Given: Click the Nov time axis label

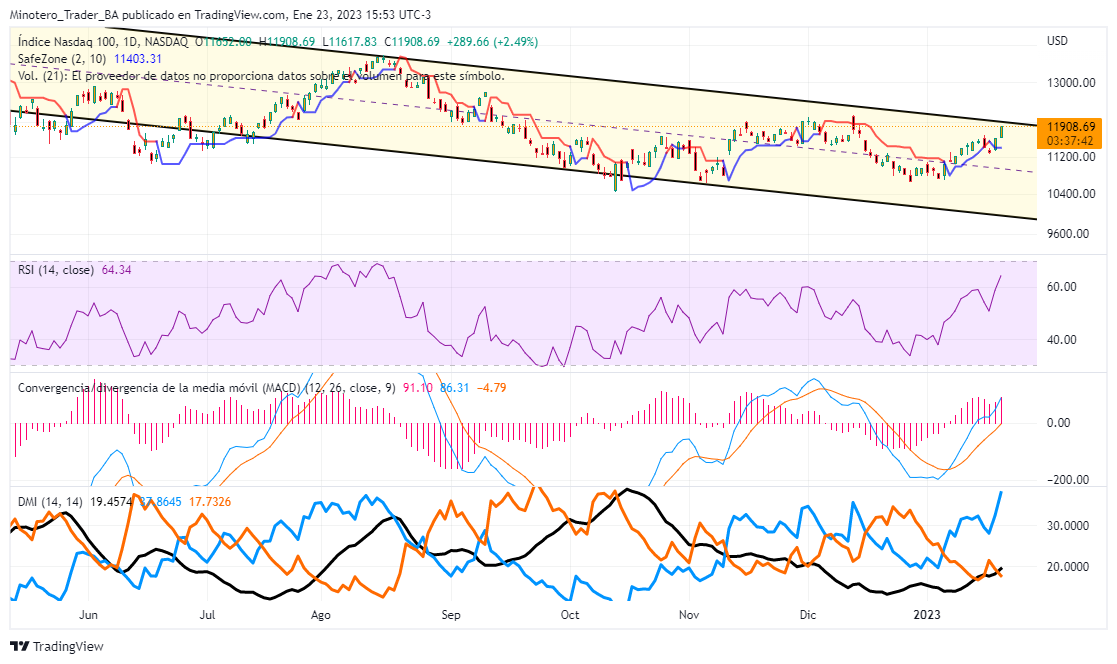Looking at the screenshot, I should click(x=689, y=615).
